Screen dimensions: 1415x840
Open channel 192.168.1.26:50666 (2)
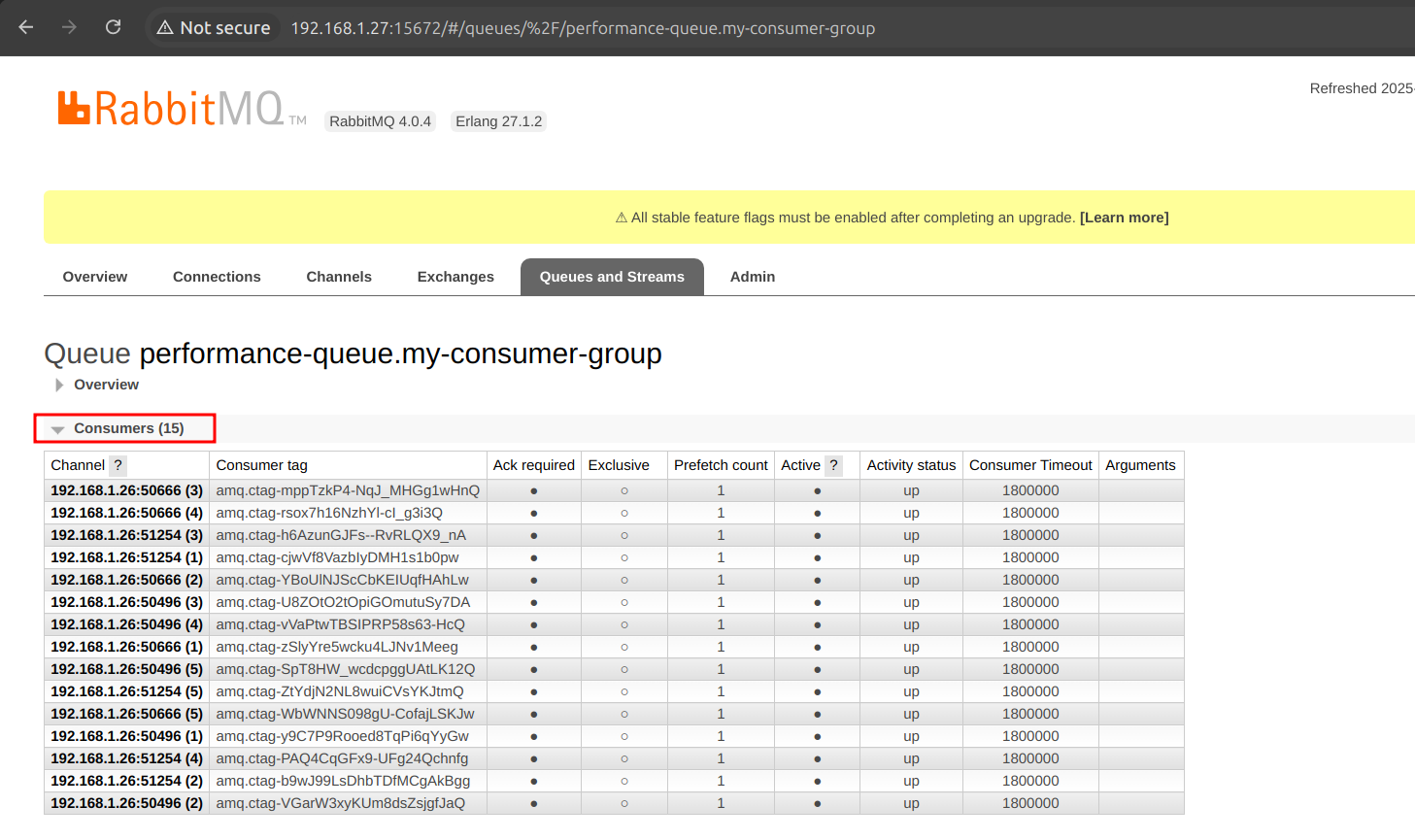[127, 580]
